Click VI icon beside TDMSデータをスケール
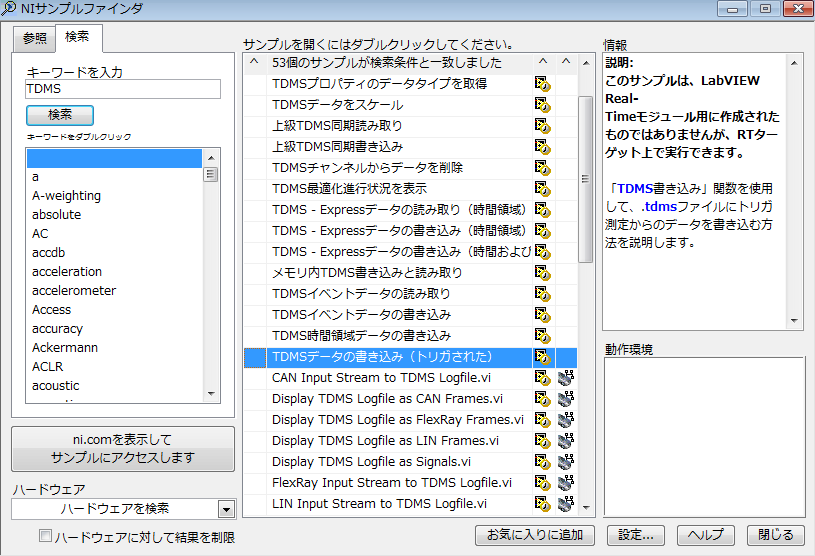This screenshot has width=815, height=556. point(542,105)
